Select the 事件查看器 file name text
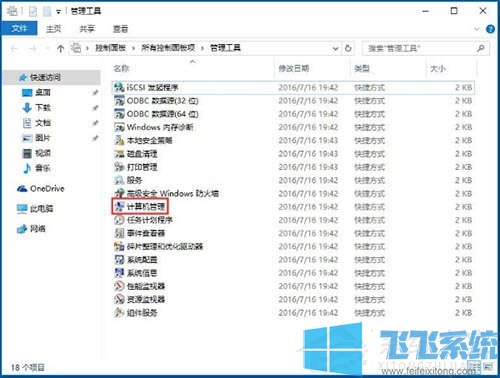This screenshot has width=500, height=378. (146, 233)
